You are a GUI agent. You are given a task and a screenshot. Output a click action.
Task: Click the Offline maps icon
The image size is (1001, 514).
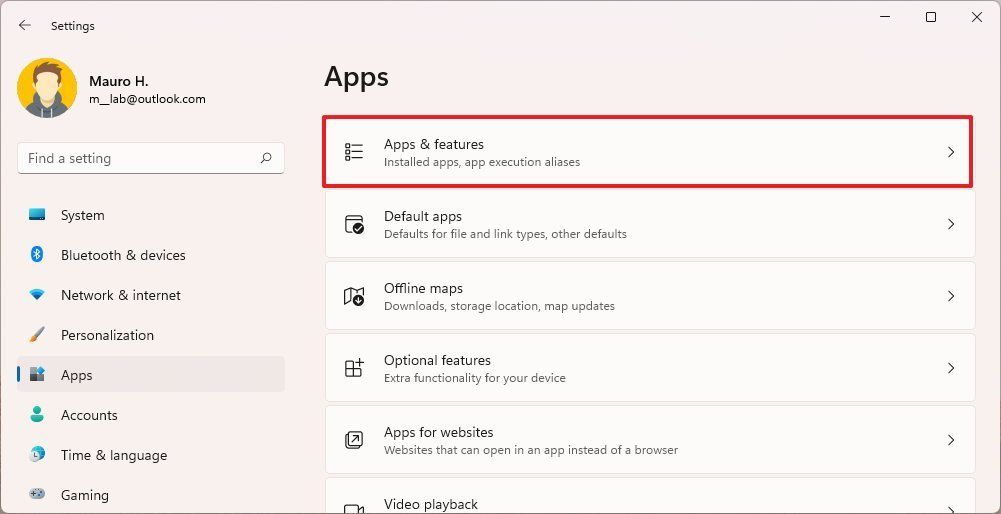click(x=354, y=296)
